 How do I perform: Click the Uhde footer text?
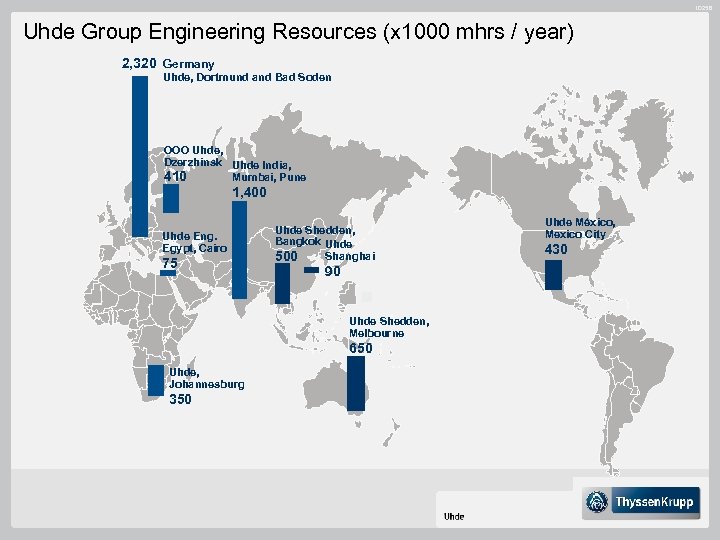(x=453, y=516)
